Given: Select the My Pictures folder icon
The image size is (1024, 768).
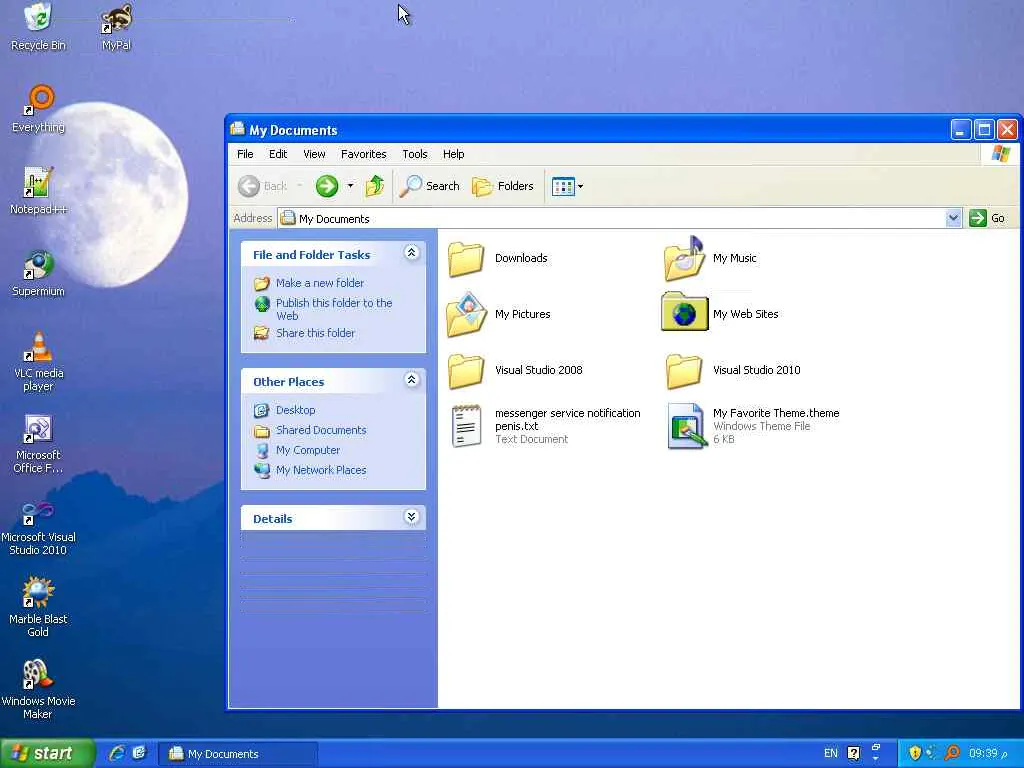Looking at the screenshot, I should [x=466, y=315].
